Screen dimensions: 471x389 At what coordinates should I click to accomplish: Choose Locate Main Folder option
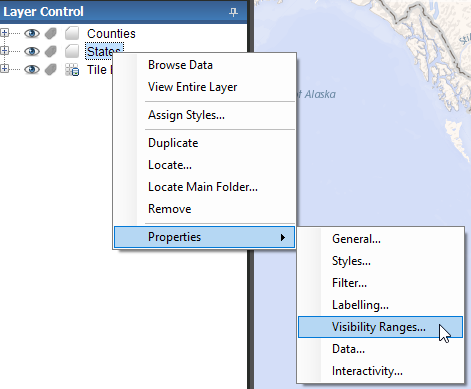[204, 187]
